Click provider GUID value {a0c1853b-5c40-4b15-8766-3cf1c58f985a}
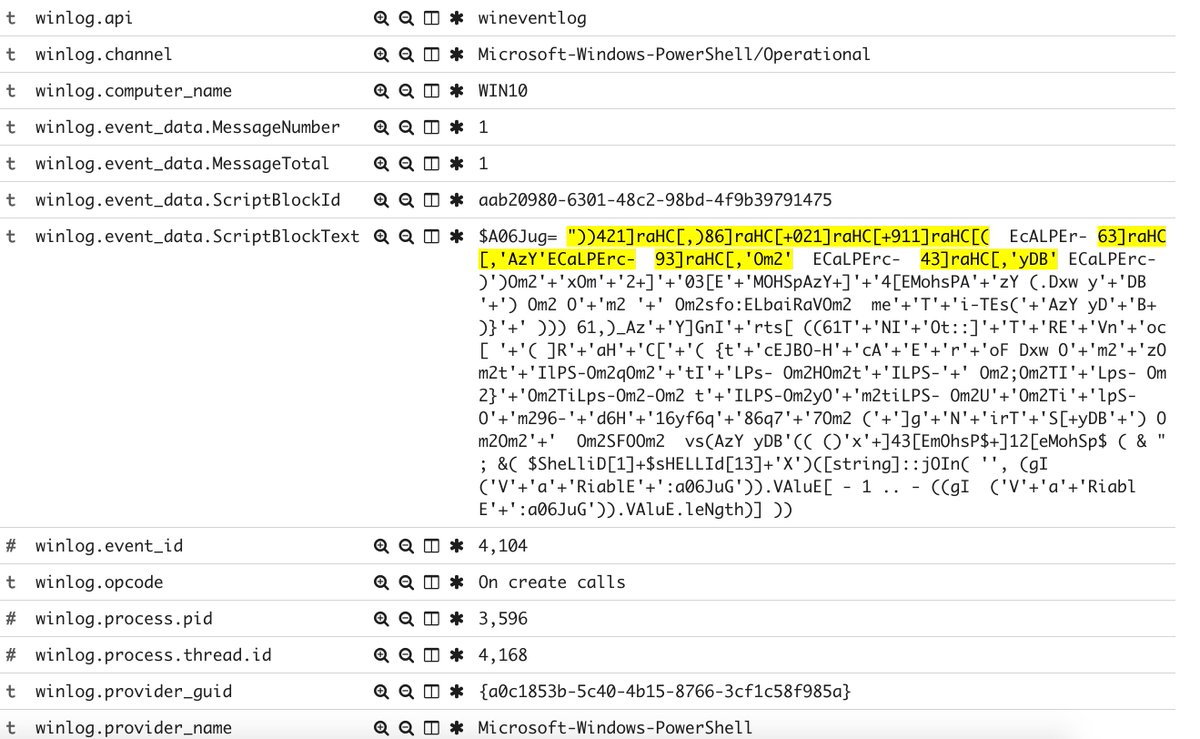The width and height of the screenshot is (1200, 739). (x=664, y=691)
